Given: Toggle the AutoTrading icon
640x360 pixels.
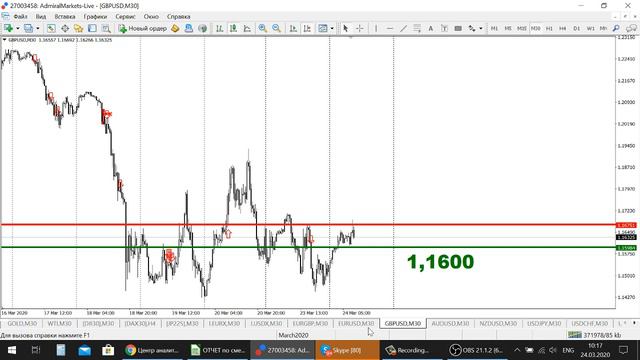Looking at the screenshot, I should pyautogui.click(x=189, y=28).
